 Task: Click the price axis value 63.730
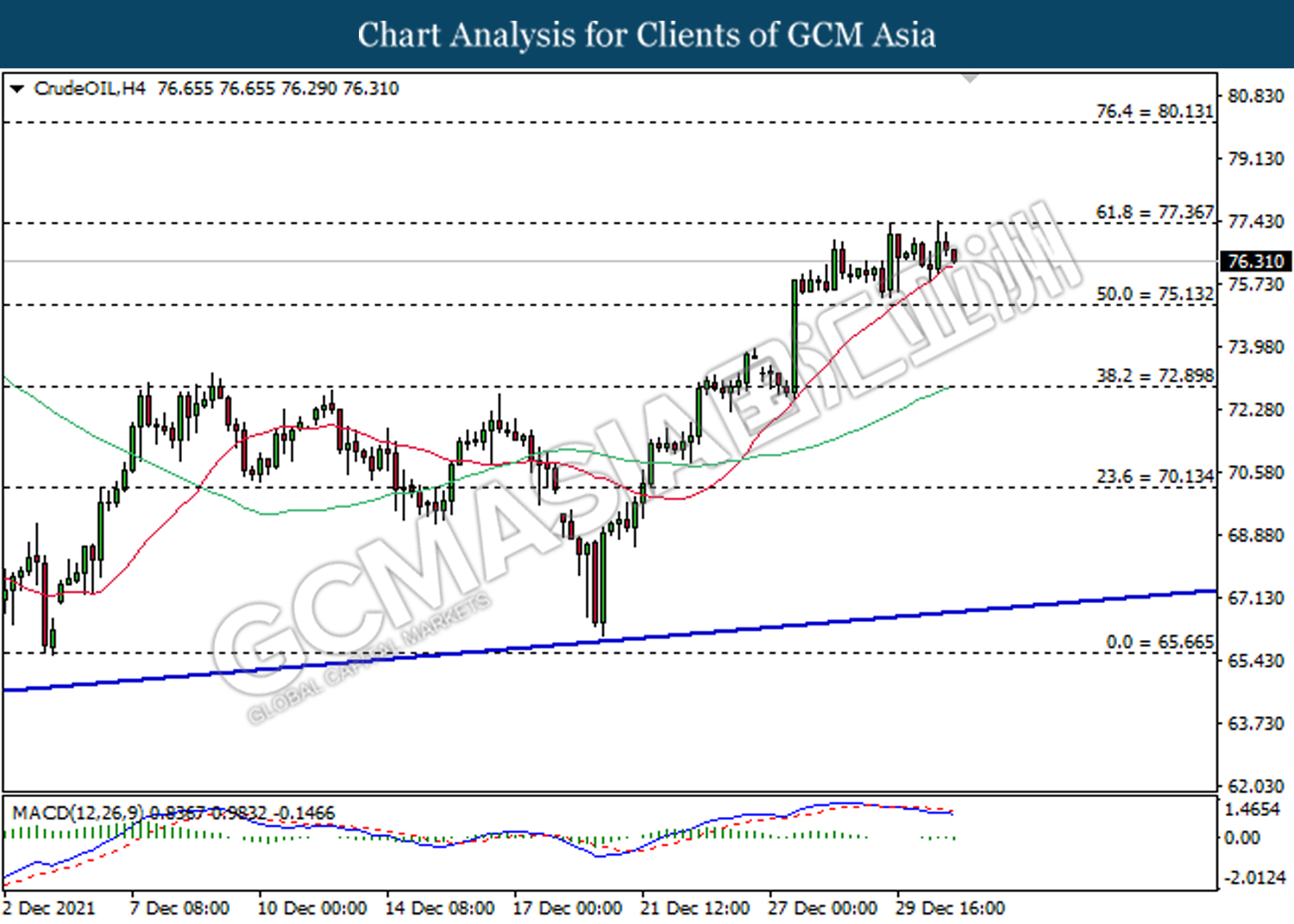click(x=1256, y=724)
